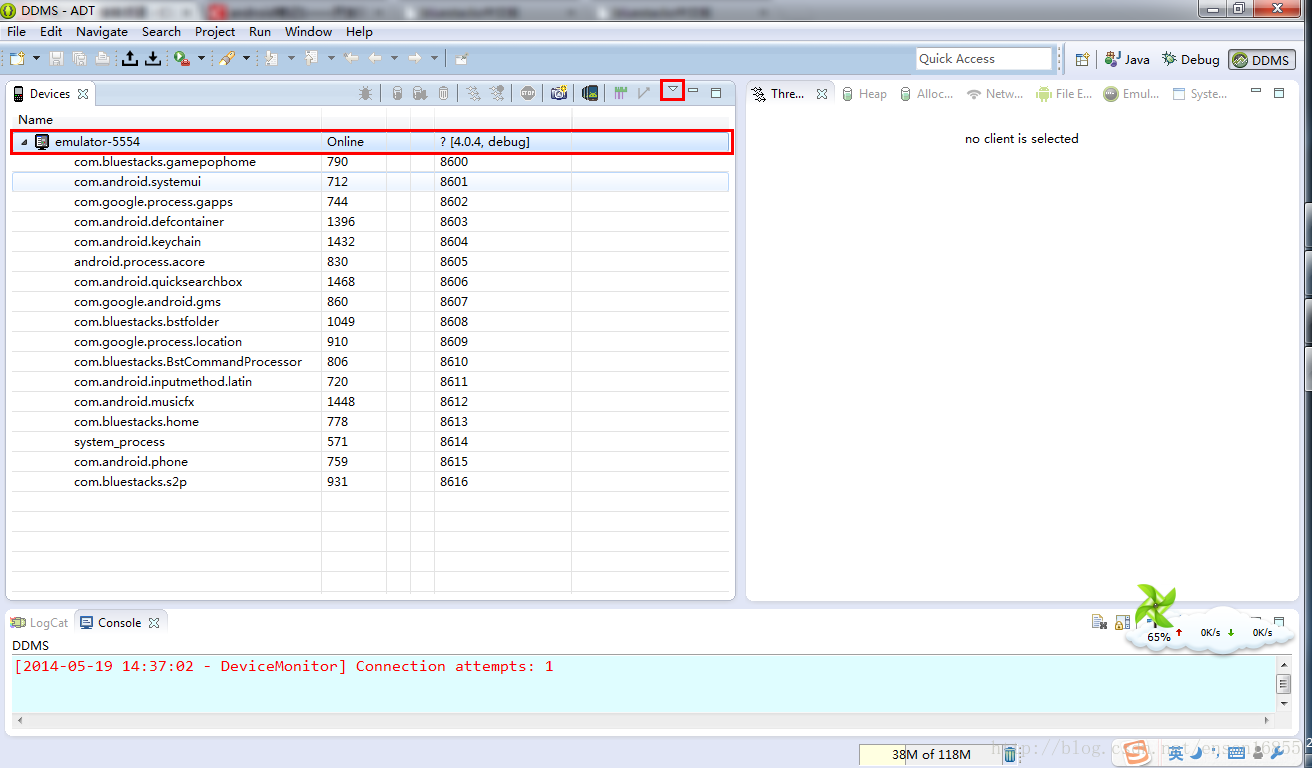Viewport: 1312px width, 768px height.
Task: Close the Threads view tab
Action: [x=822, y=94]
